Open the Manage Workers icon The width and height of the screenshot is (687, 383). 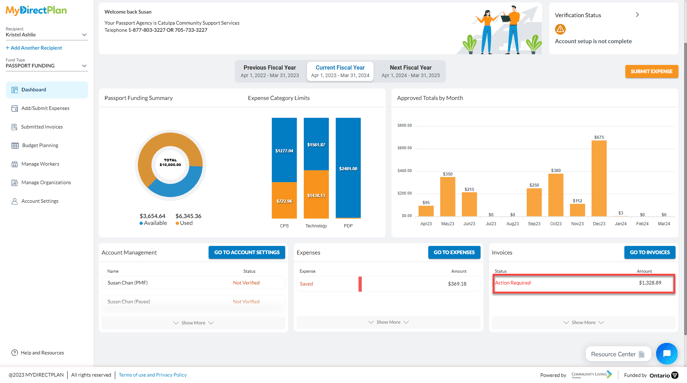point(14,164)
